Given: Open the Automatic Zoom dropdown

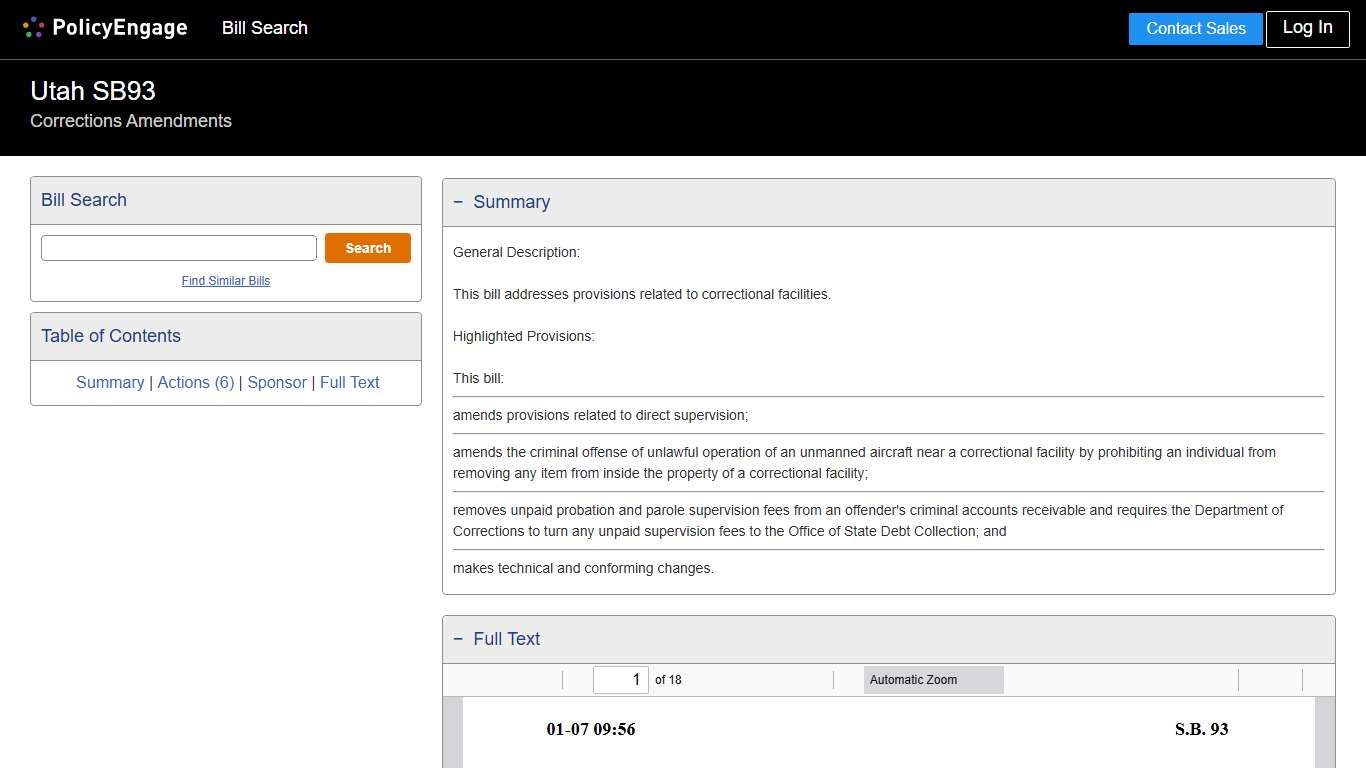Looking at the screenshot, I should pos(933,680).
